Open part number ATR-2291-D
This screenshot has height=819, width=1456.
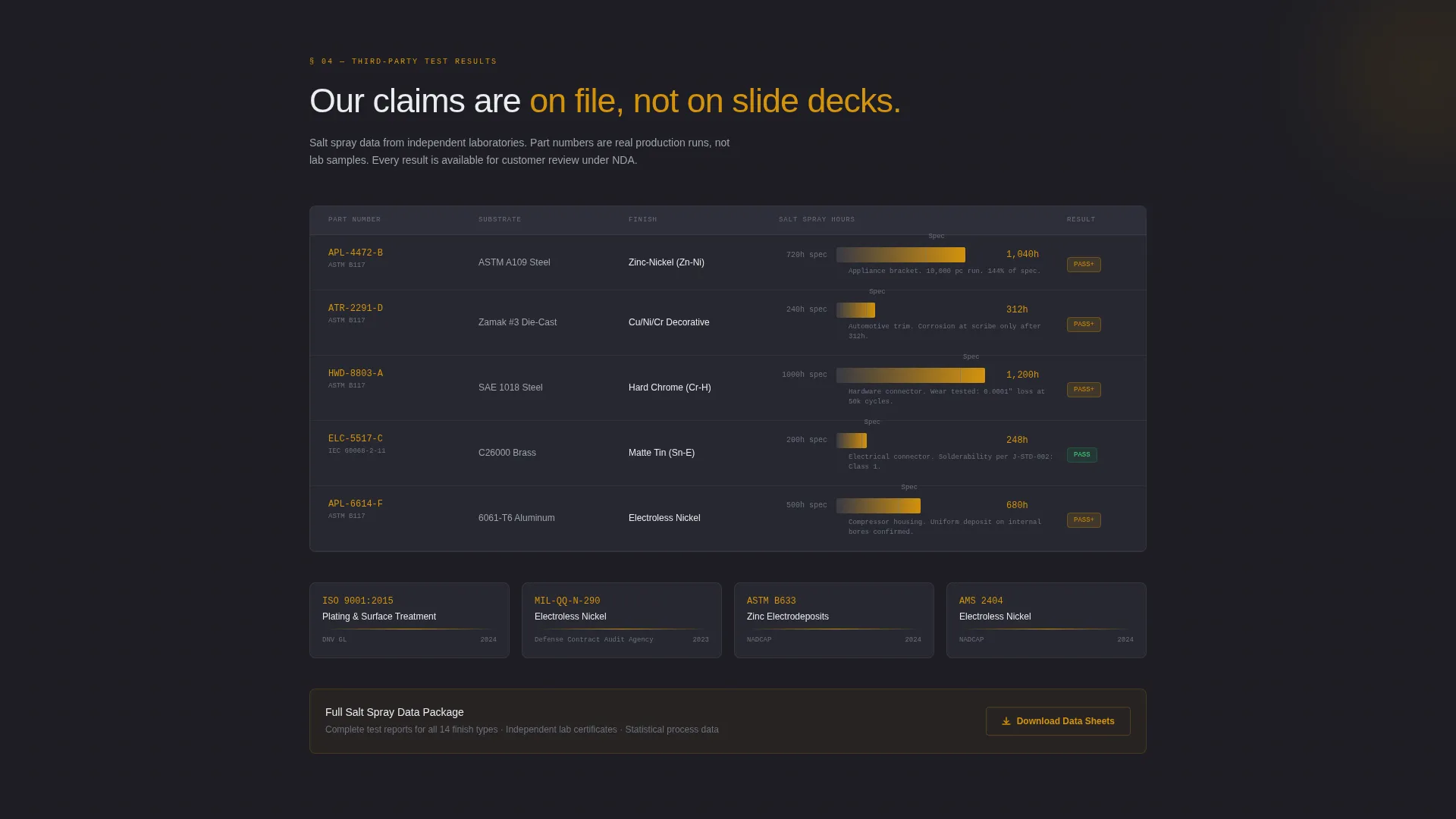356,309
